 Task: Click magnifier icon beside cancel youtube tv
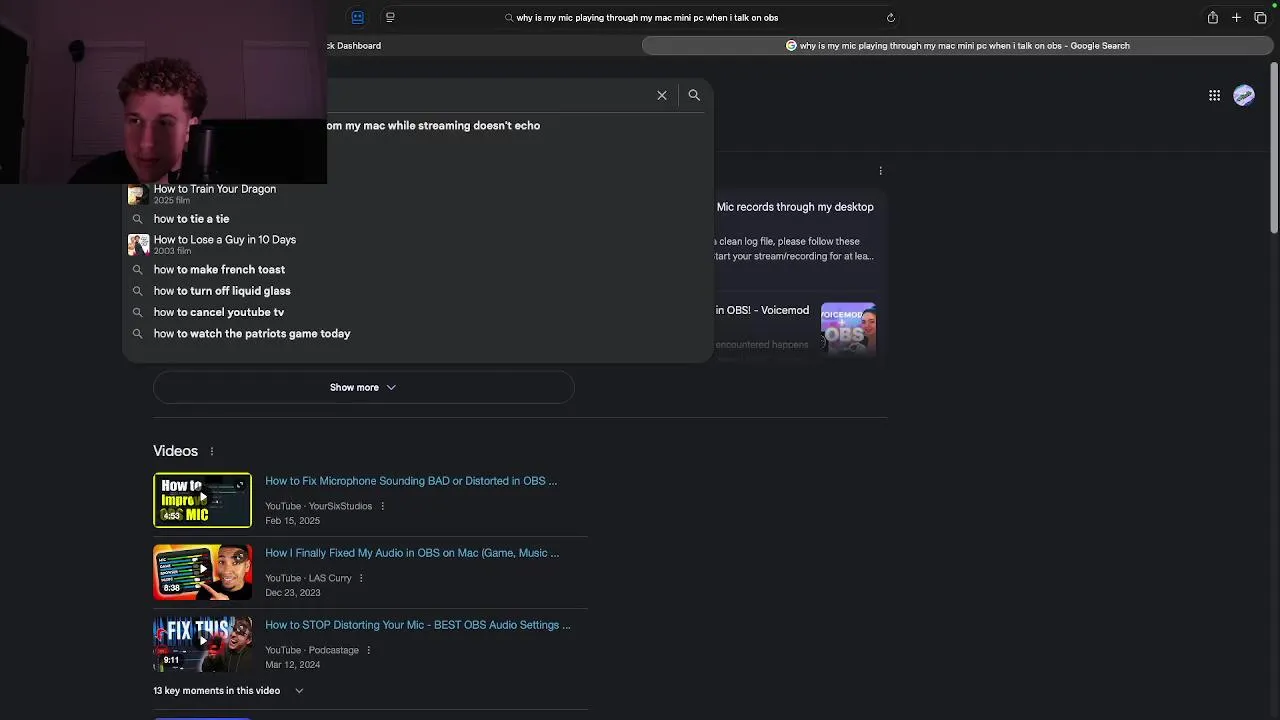(138, 312)
